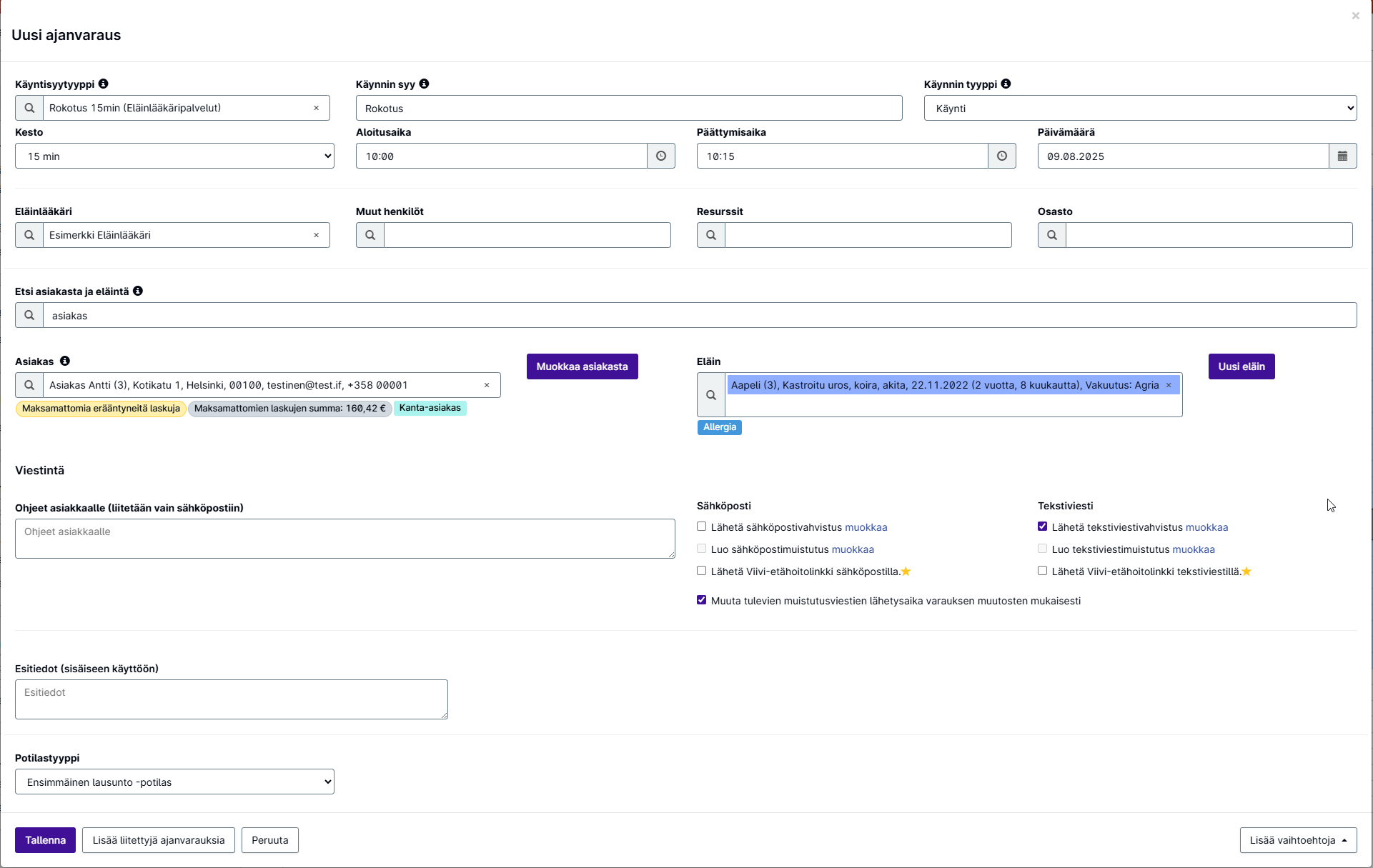Click the Muokkaa asiakasta button
The height and width of the screenshot is (868, 1373).
coord(582,366)
